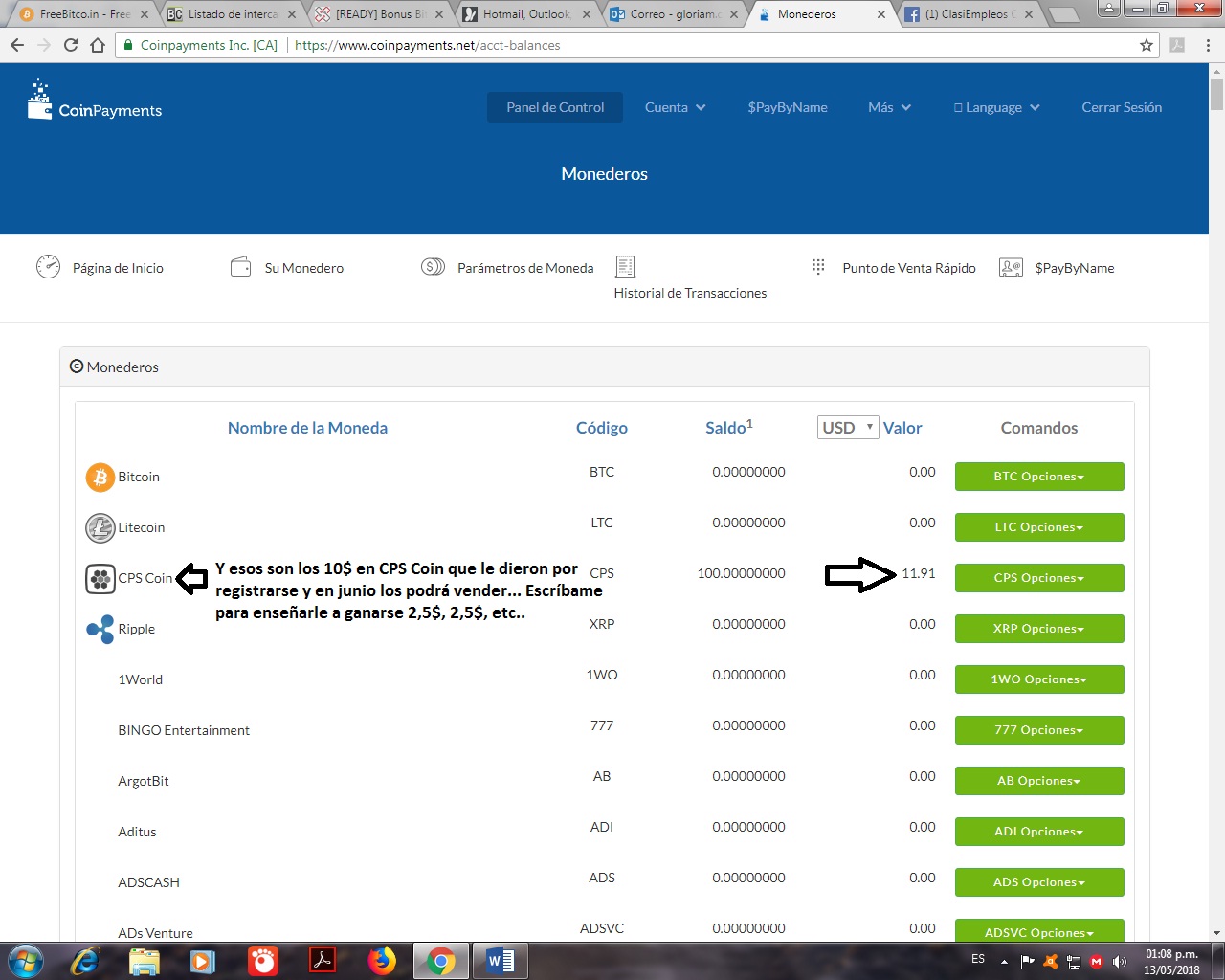Open the Su Monedero link
Image resolution: width=1225 pixels, height=980 pixels.
pyautogui.click(x=304, y=268)
